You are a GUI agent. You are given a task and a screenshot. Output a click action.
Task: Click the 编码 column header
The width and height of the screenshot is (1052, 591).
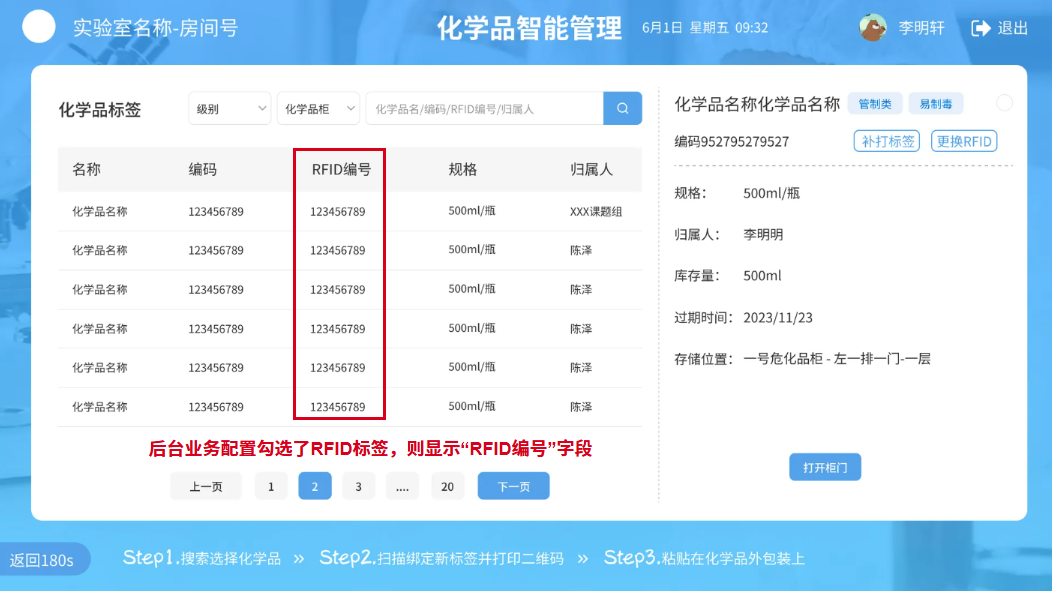pos(203,170)
